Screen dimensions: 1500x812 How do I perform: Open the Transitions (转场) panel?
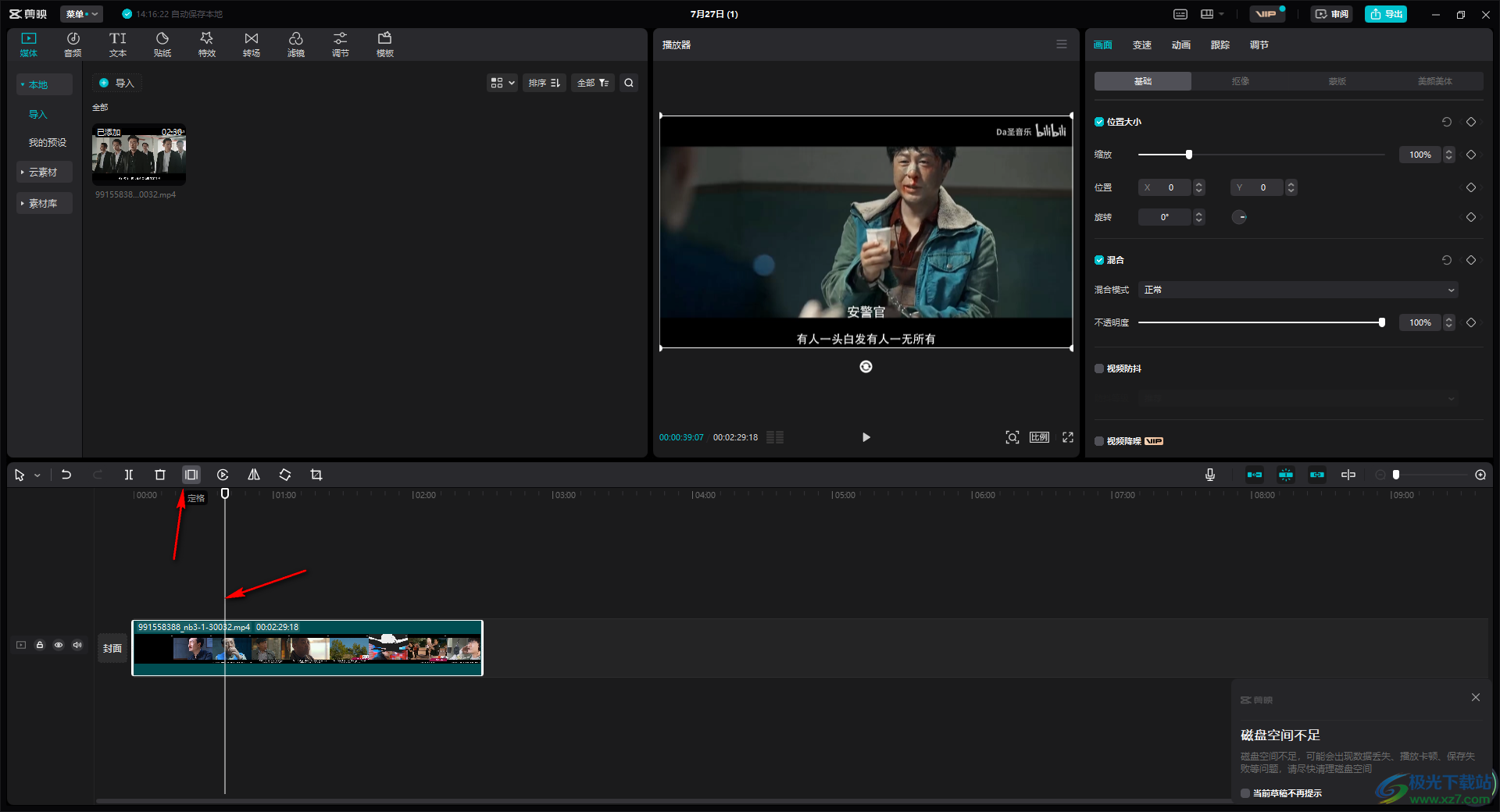(x=252, y=45)
